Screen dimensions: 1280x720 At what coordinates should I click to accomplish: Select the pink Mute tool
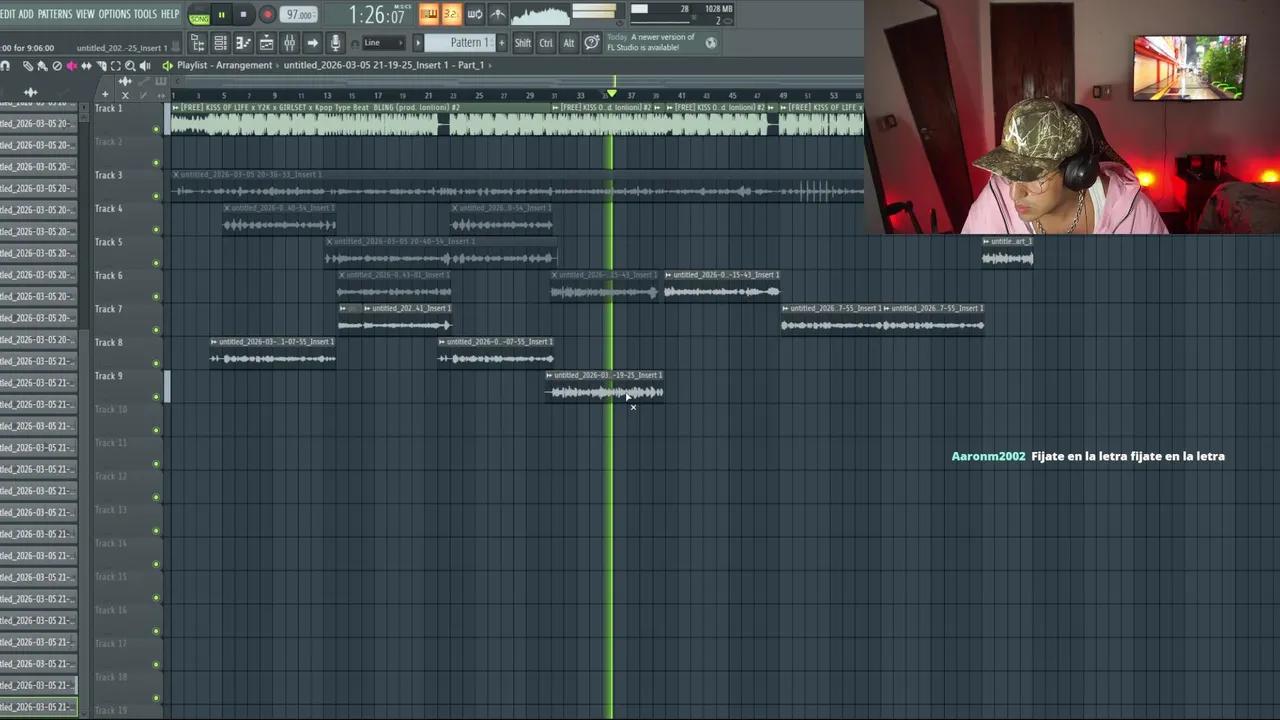click(x=71, y=66)
